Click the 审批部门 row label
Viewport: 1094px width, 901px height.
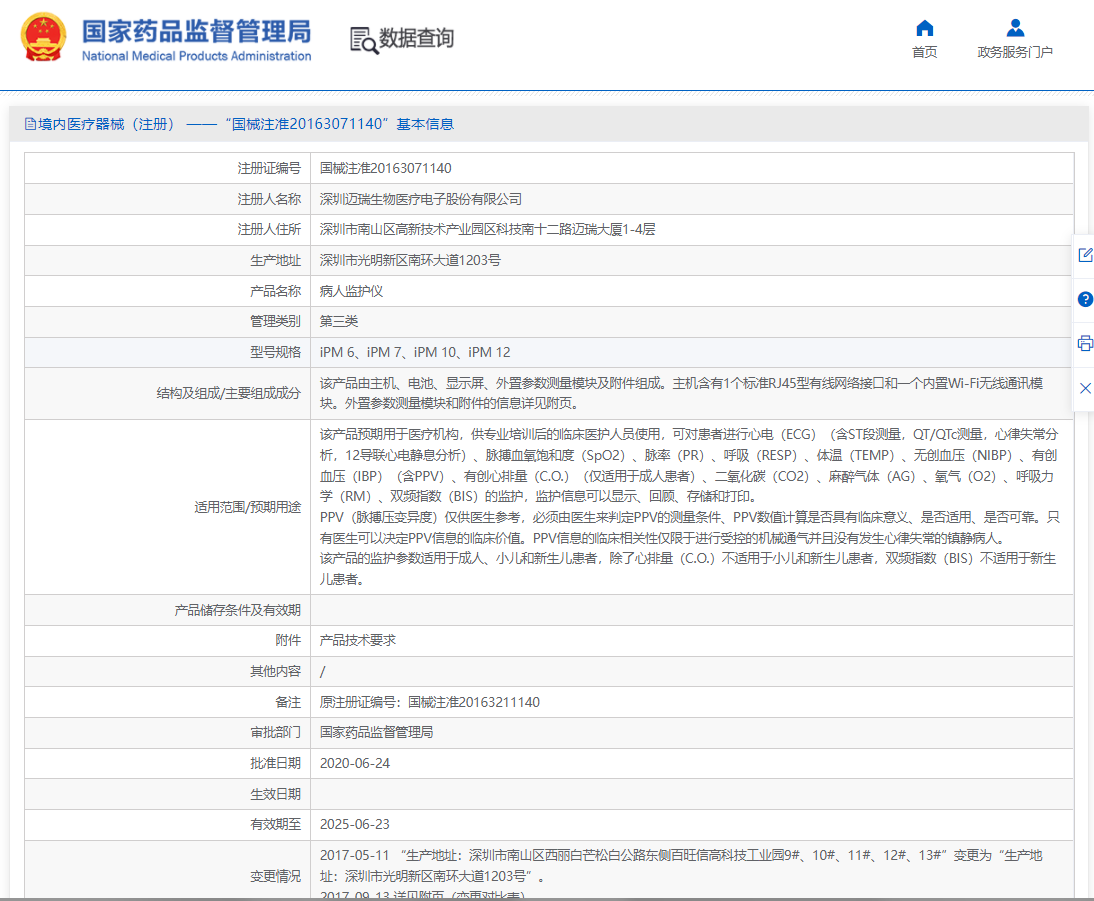click(x=275, y=732)
